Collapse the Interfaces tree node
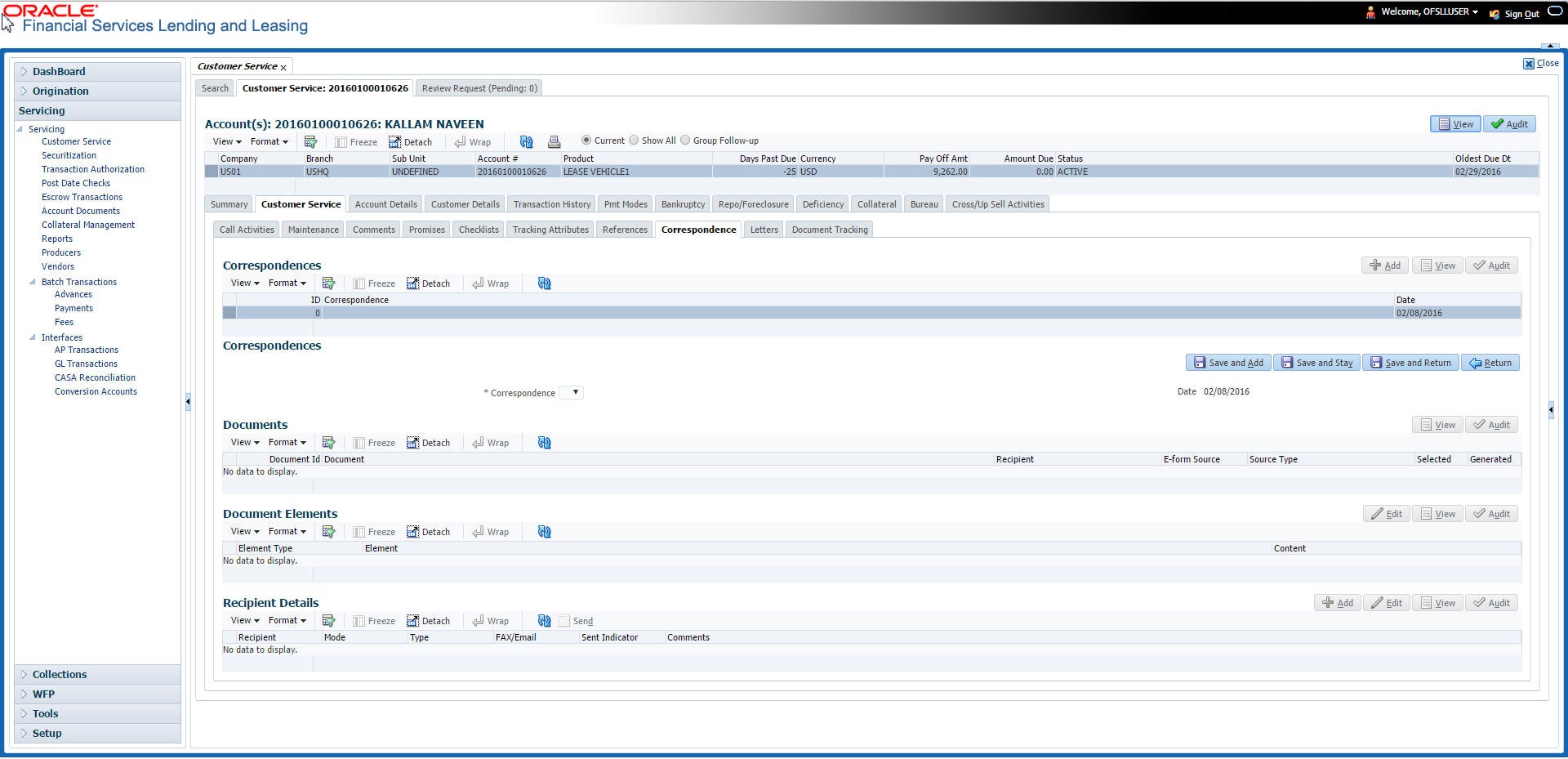1568x759 pixels. pos(33,337)
